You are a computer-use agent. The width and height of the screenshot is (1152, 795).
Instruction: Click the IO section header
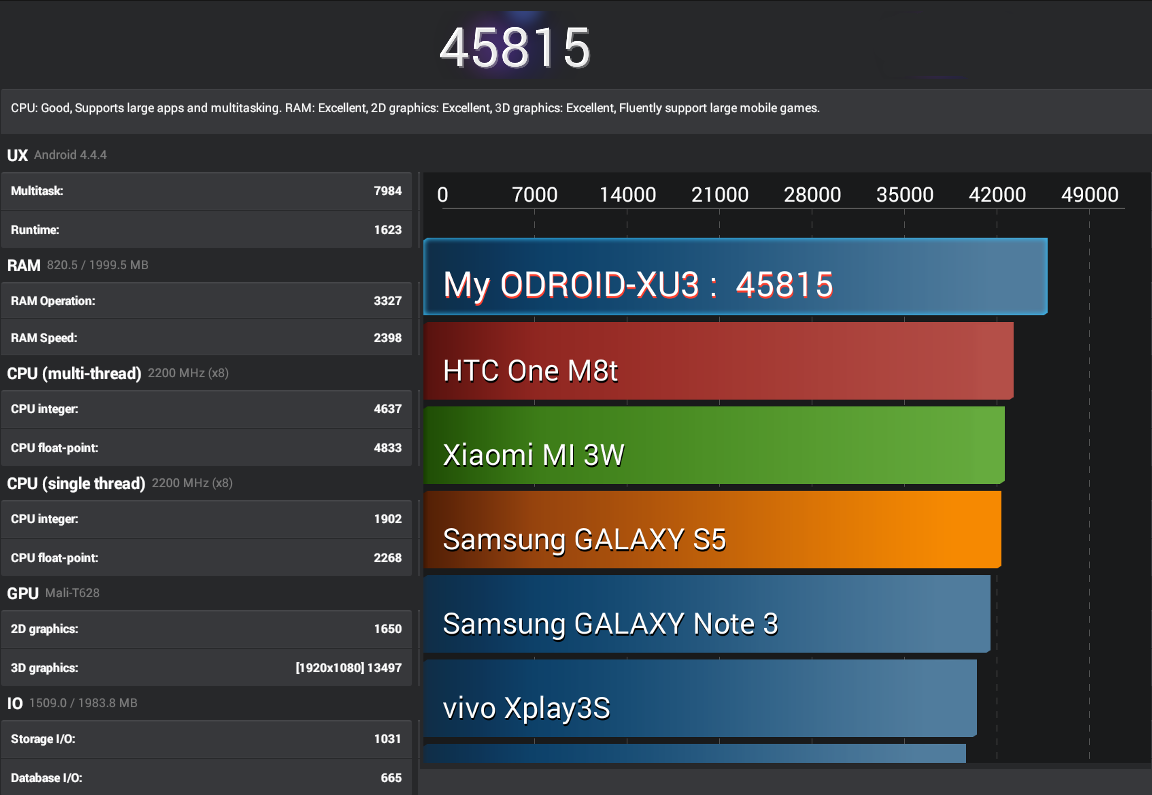[72, 703]
